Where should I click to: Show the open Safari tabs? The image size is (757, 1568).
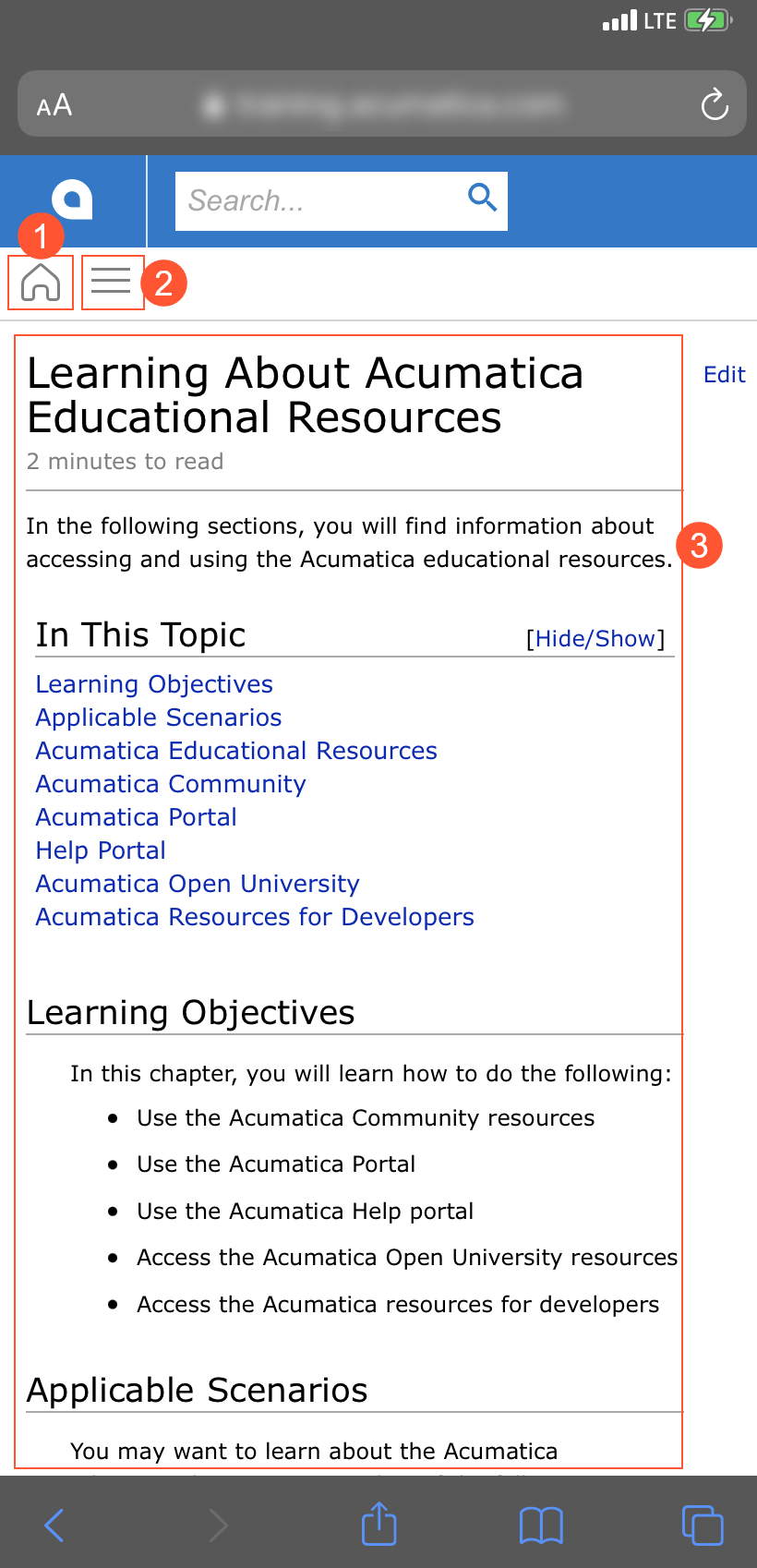702,1525
